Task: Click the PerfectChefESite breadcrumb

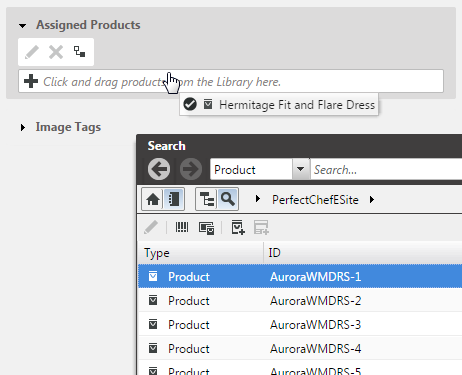Action: pyautogui.click(x=315, y=200)
